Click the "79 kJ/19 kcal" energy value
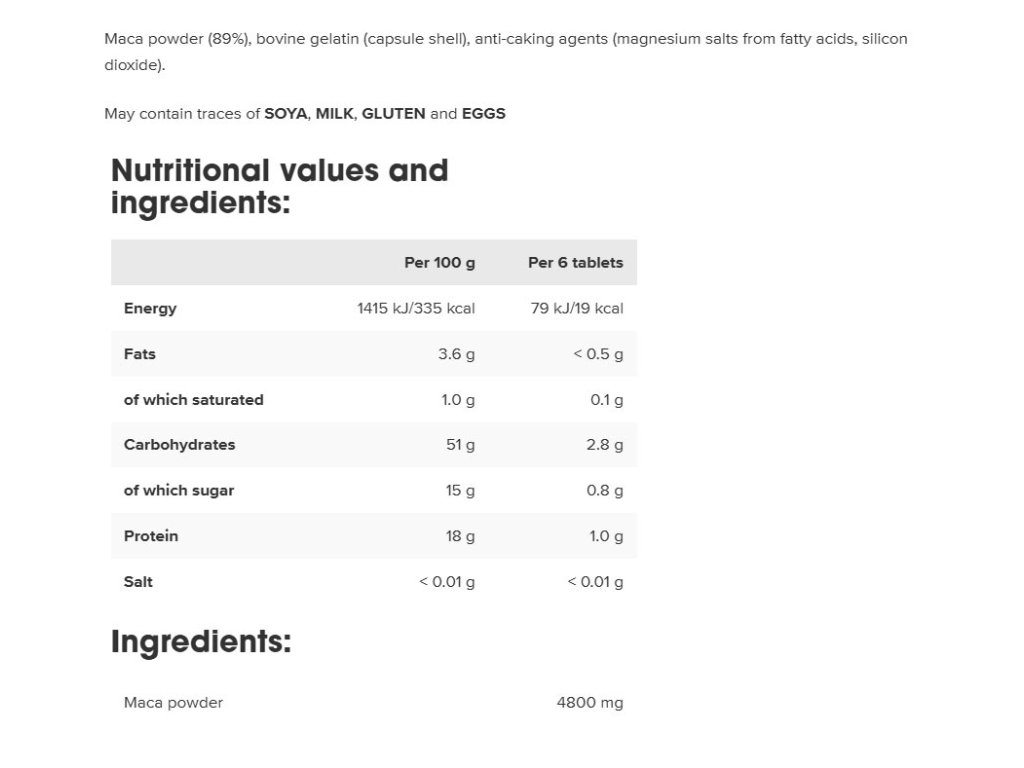 pos(577,309)
